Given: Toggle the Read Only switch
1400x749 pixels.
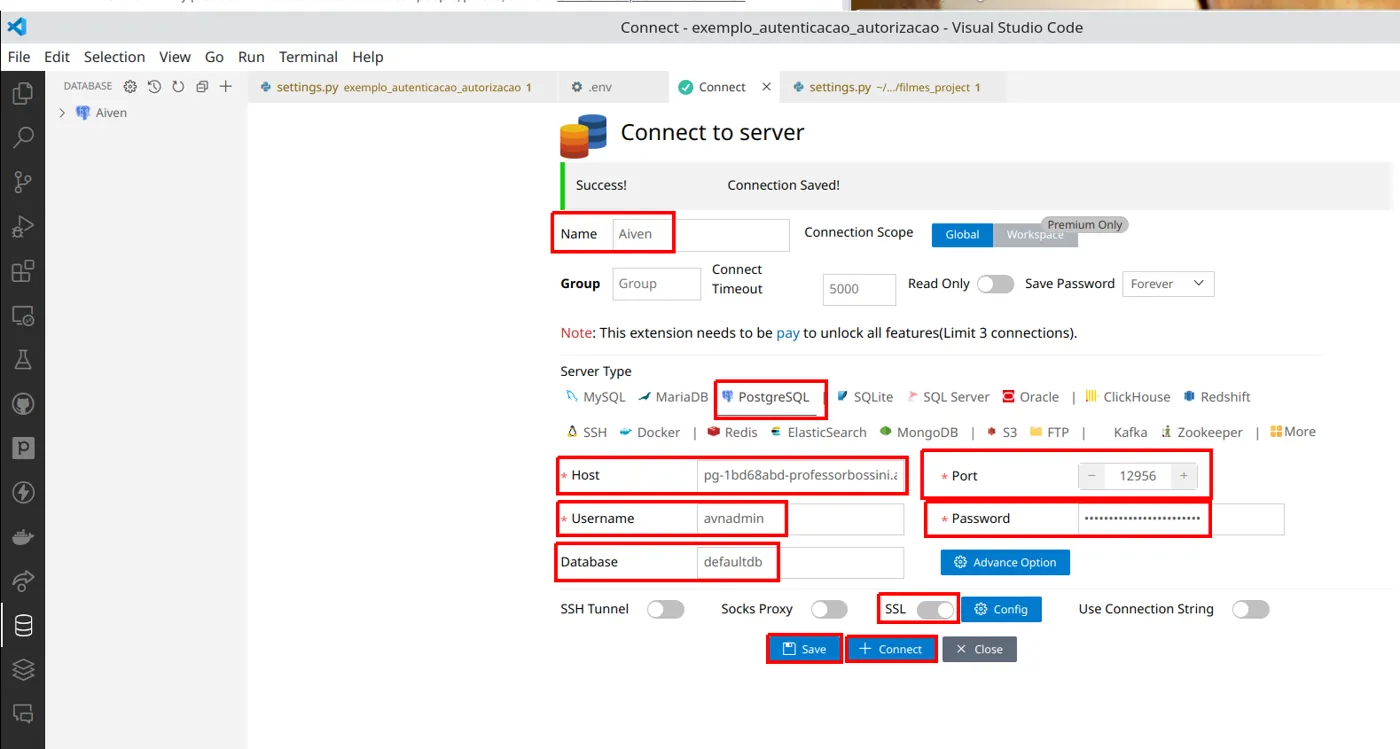Looking at the screenshot, I should (995, 284).
